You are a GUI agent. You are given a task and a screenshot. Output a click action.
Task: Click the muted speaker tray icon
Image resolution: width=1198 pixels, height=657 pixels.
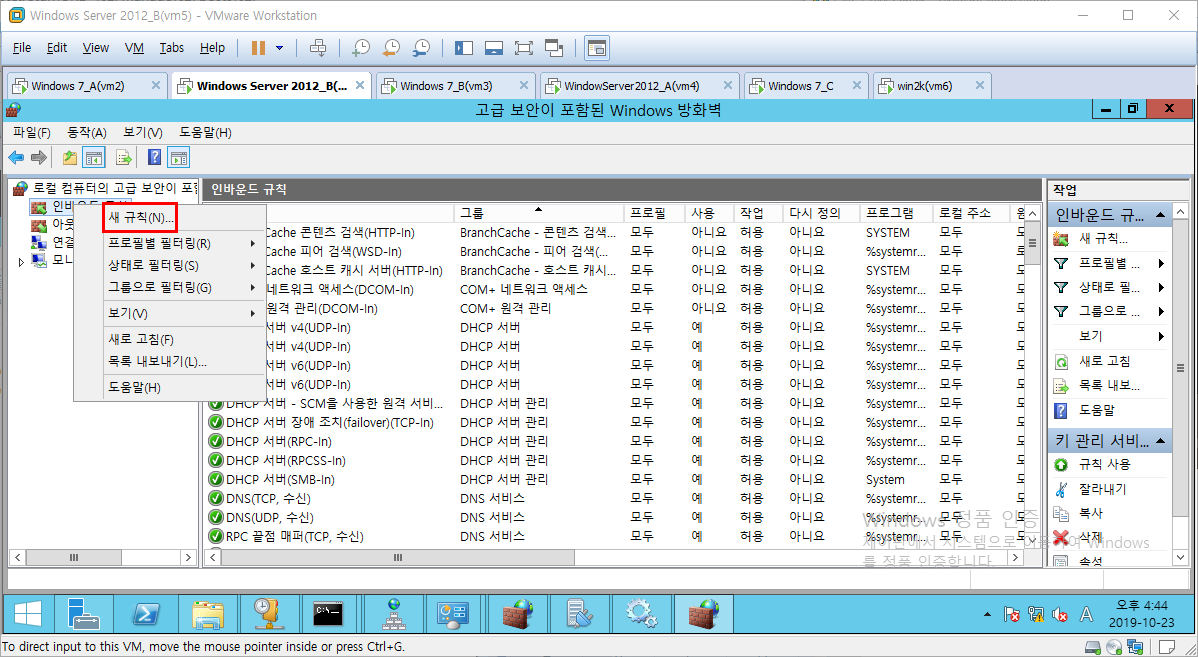click(1060, 614)
